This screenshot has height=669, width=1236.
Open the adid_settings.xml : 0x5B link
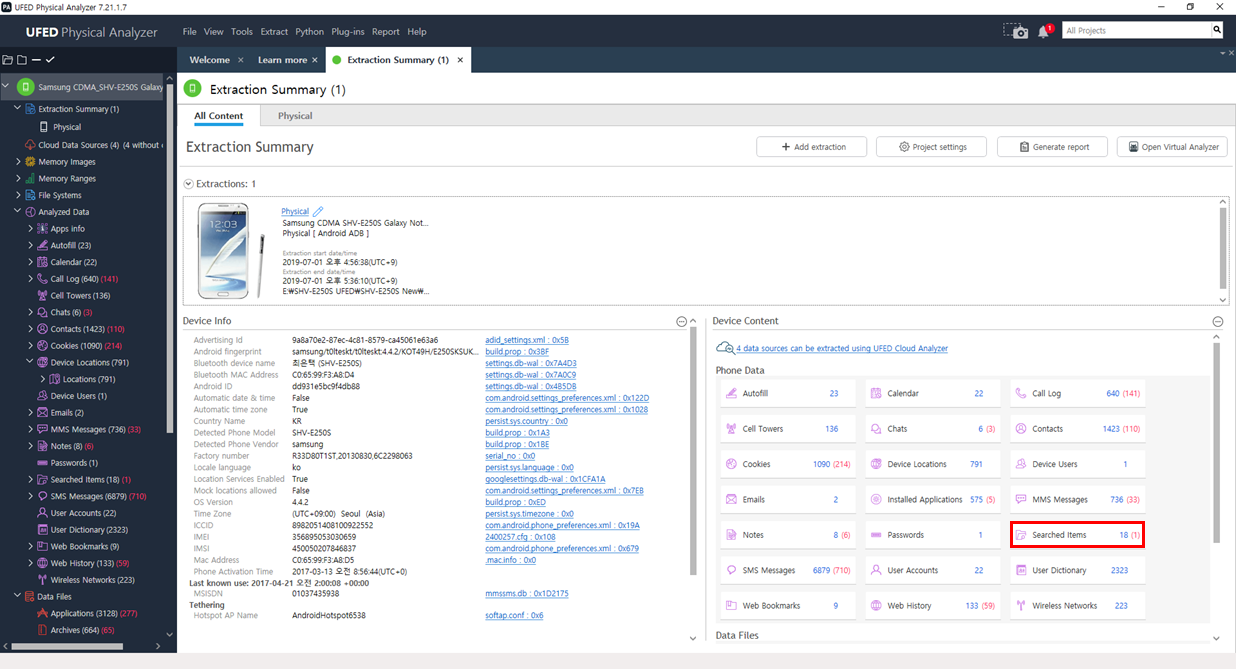pos(527,340)
